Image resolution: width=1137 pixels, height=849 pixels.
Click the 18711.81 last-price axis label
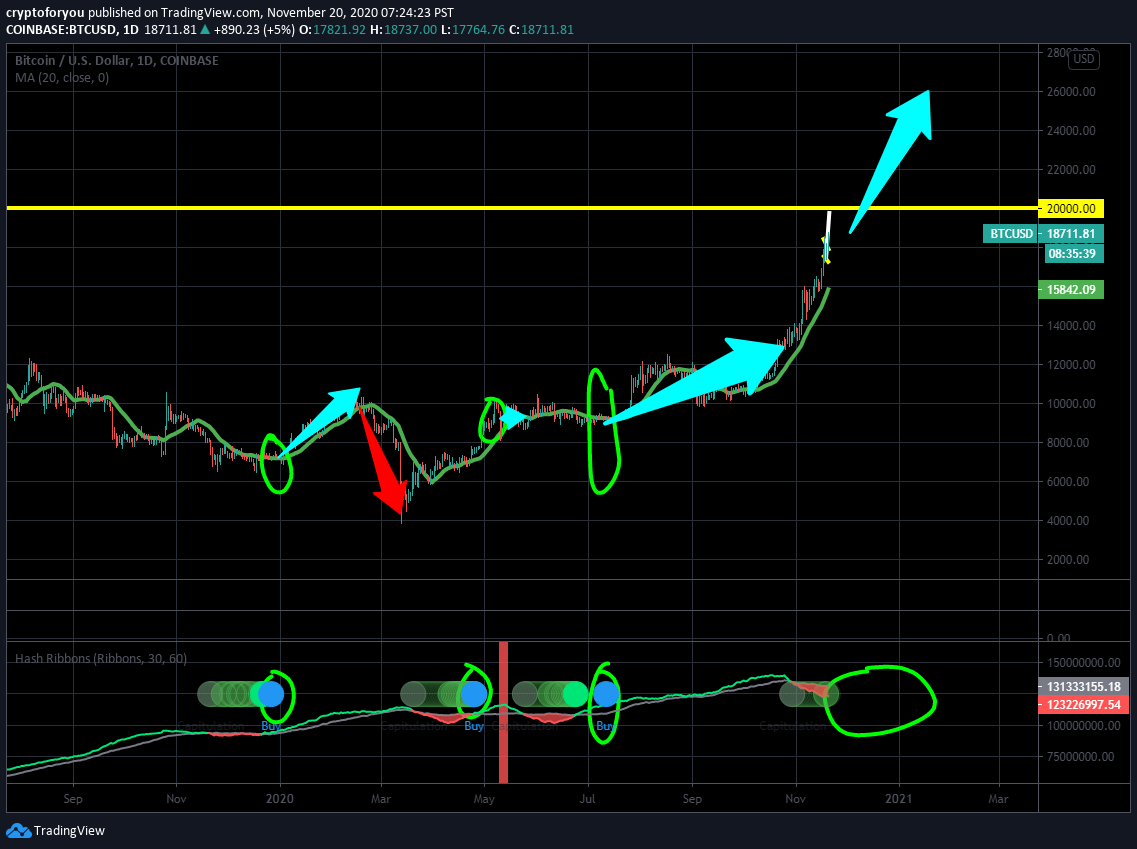tap(1071, 233)
